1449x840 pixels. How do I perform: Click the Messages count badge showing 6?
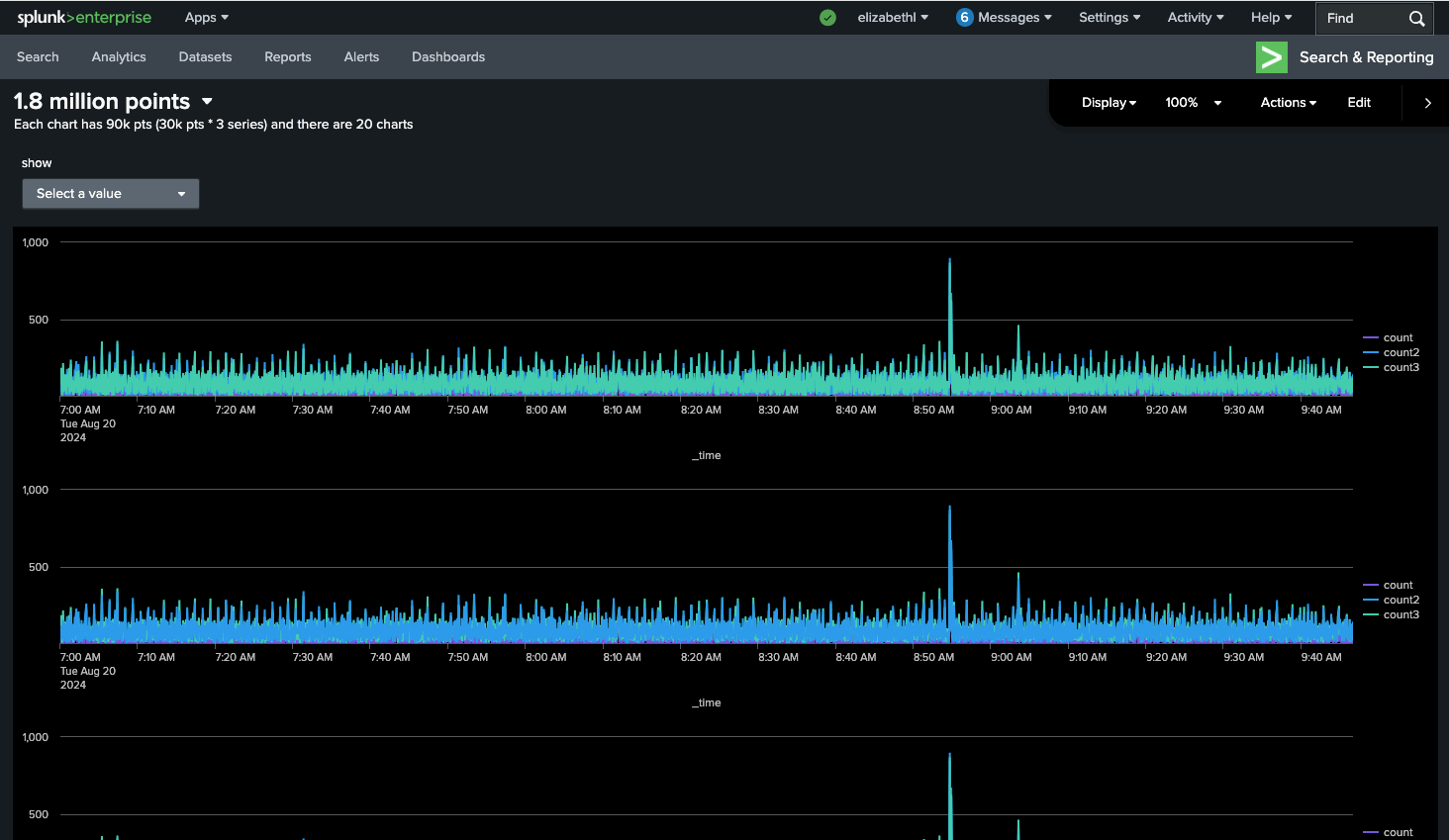(x=964, y=18)
